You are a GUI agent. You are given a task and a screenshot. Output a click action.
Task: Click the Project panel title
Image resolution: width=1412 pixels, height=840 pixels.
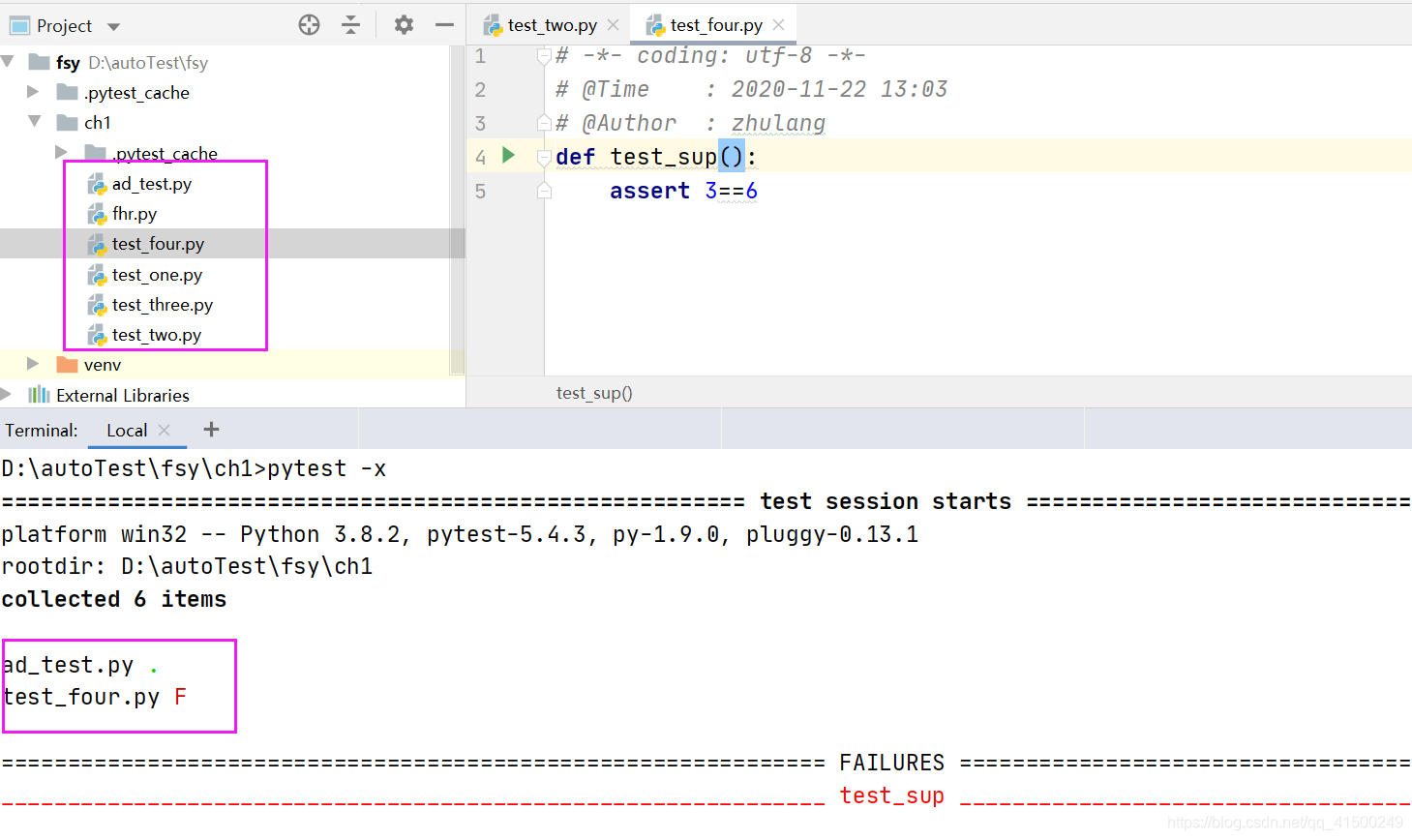pyautogui.click(x=64, y=26)
